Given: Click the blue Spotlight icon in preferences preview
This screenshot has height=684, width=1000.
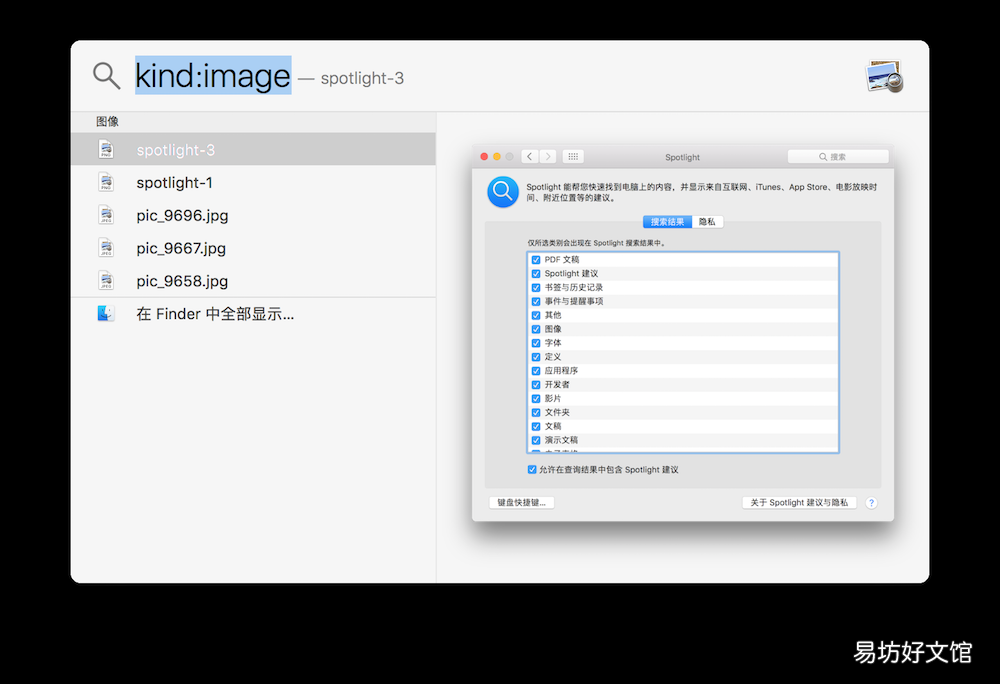Looking at the screenshot, I should [503, 192].
